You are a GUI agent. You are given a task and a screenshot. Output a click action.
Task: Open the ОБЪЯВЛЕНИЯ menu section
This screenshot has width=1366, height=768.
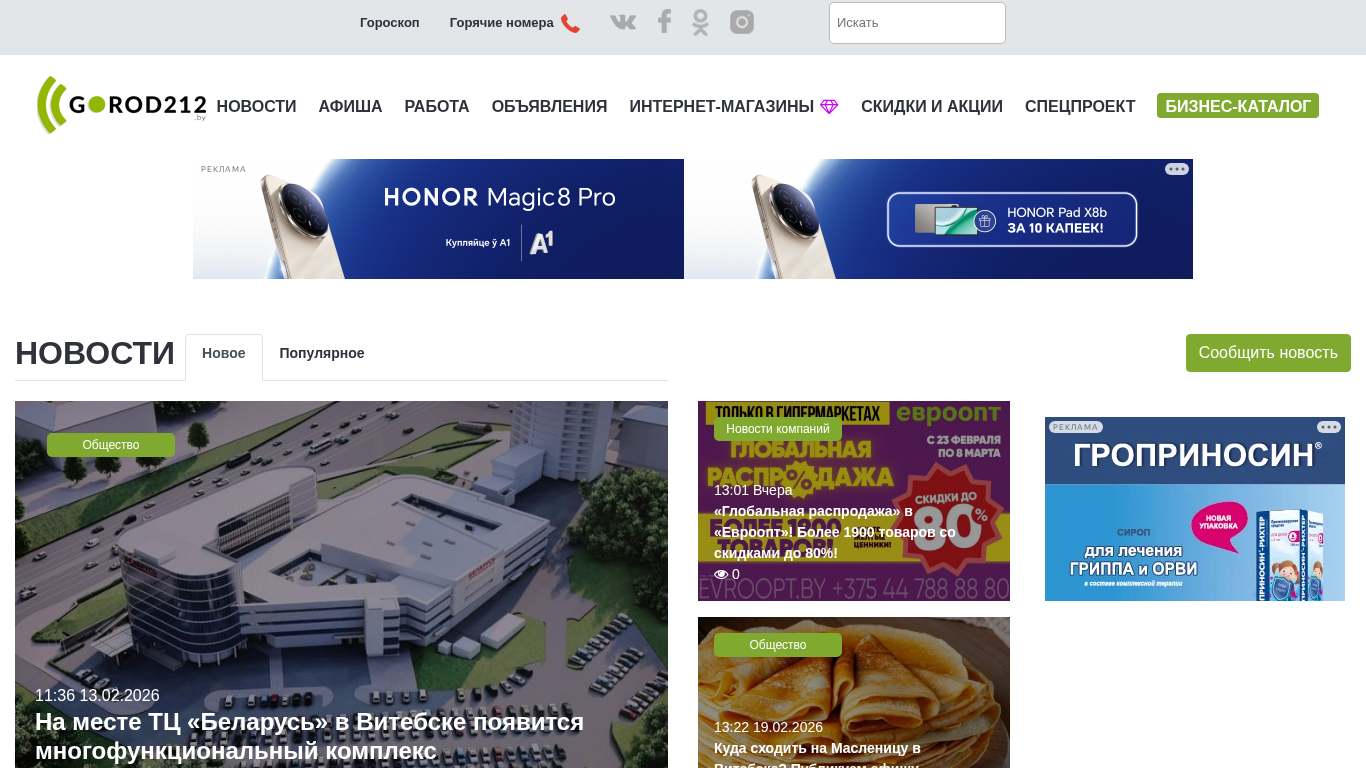[x=550, y=107]
